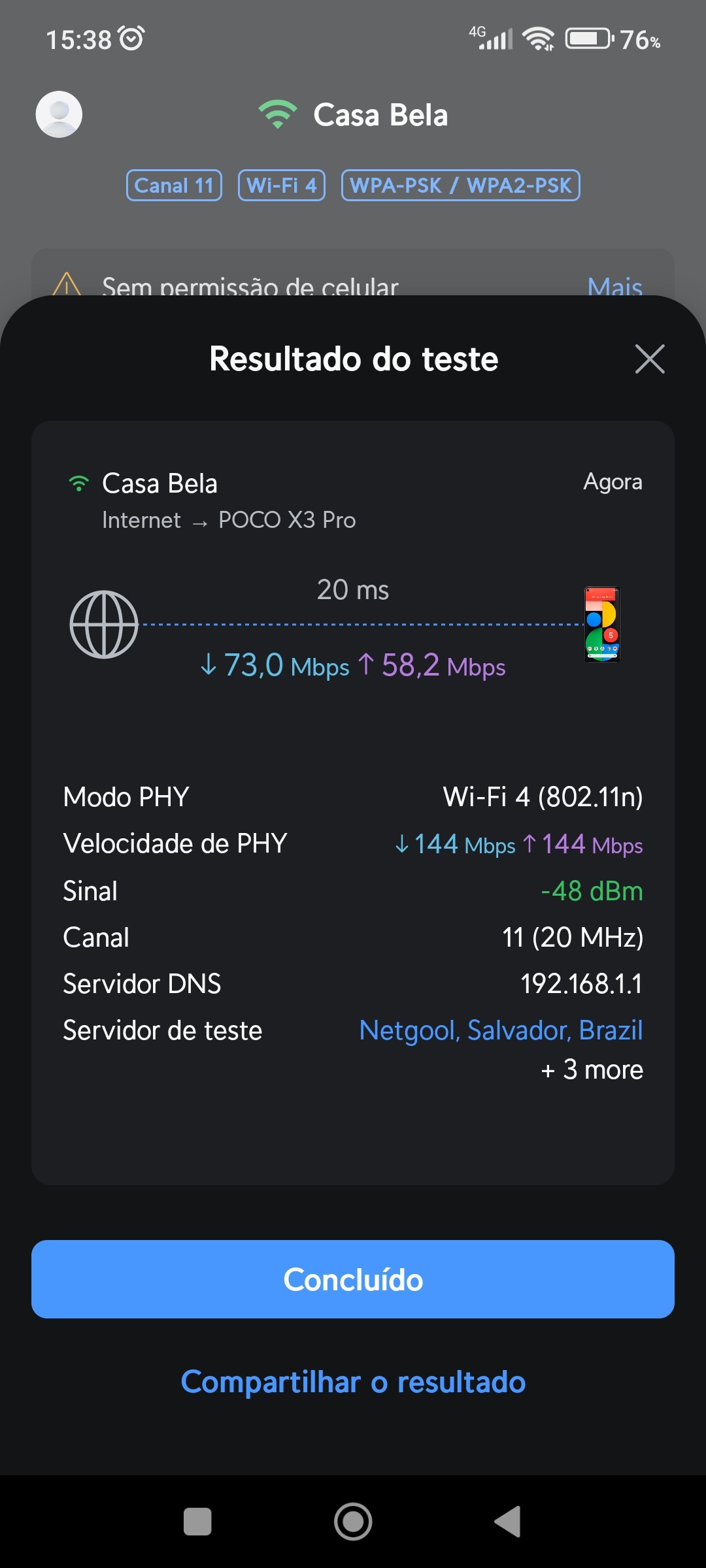This screenshot has width=706, height=1568.
Task: Tap the 58,2 Mbps upload speed
Action: pyautogui.click(x=433, y=666)
